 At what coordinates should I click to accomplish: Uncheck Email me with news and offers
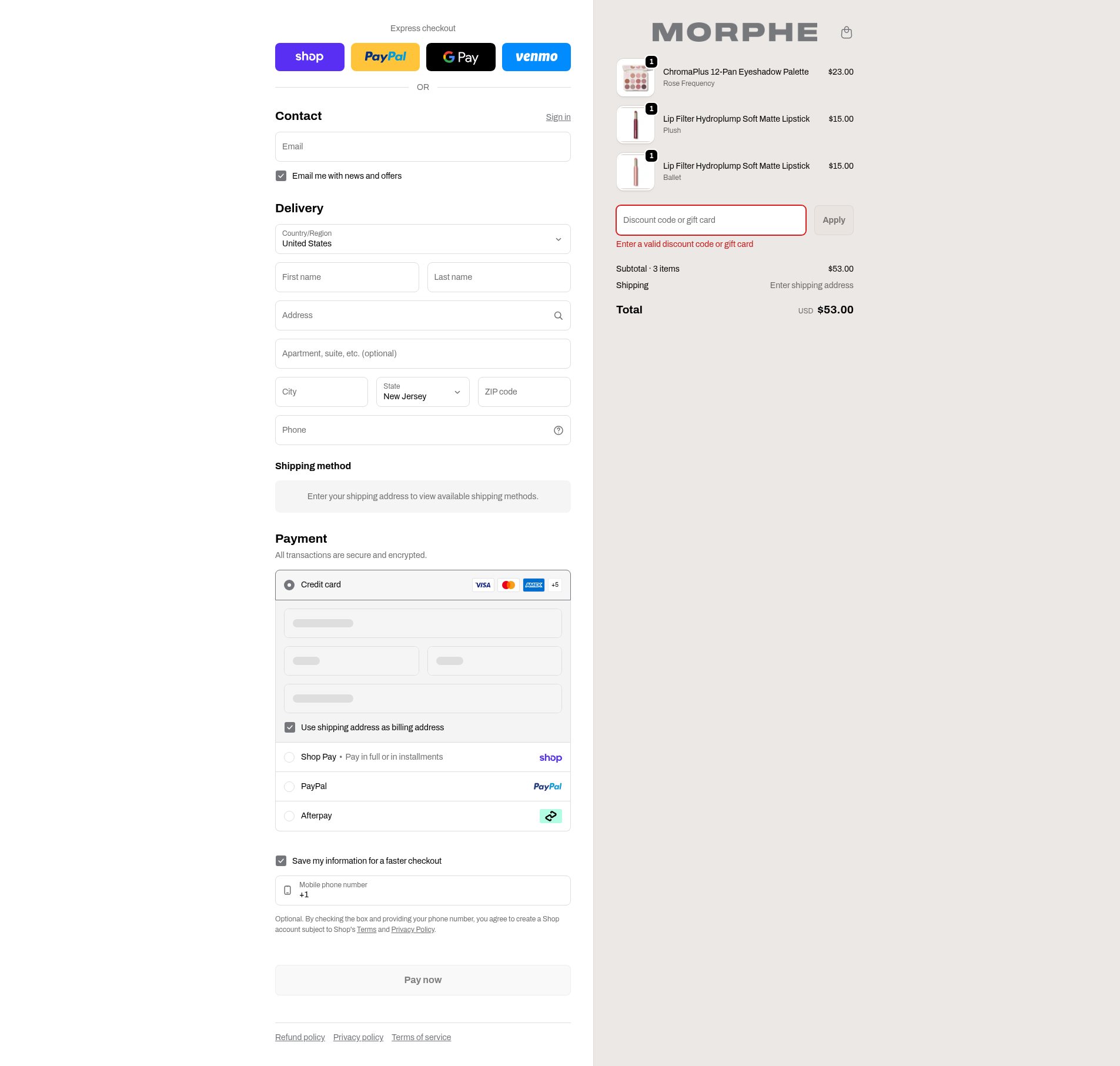(281, 176)
